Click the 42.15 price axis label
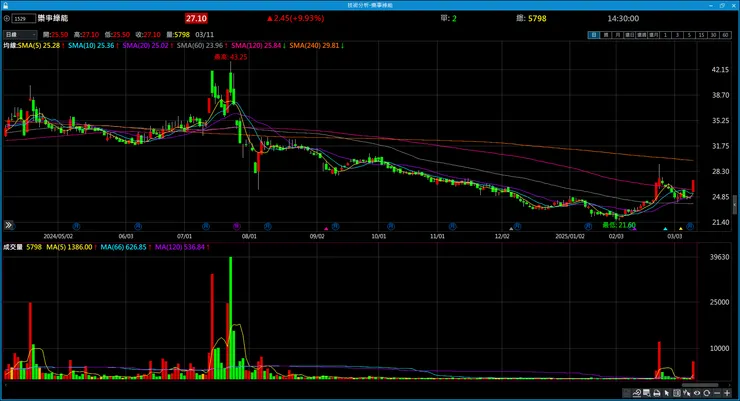Screen dimensions: 740x401 tap(720, 69)
